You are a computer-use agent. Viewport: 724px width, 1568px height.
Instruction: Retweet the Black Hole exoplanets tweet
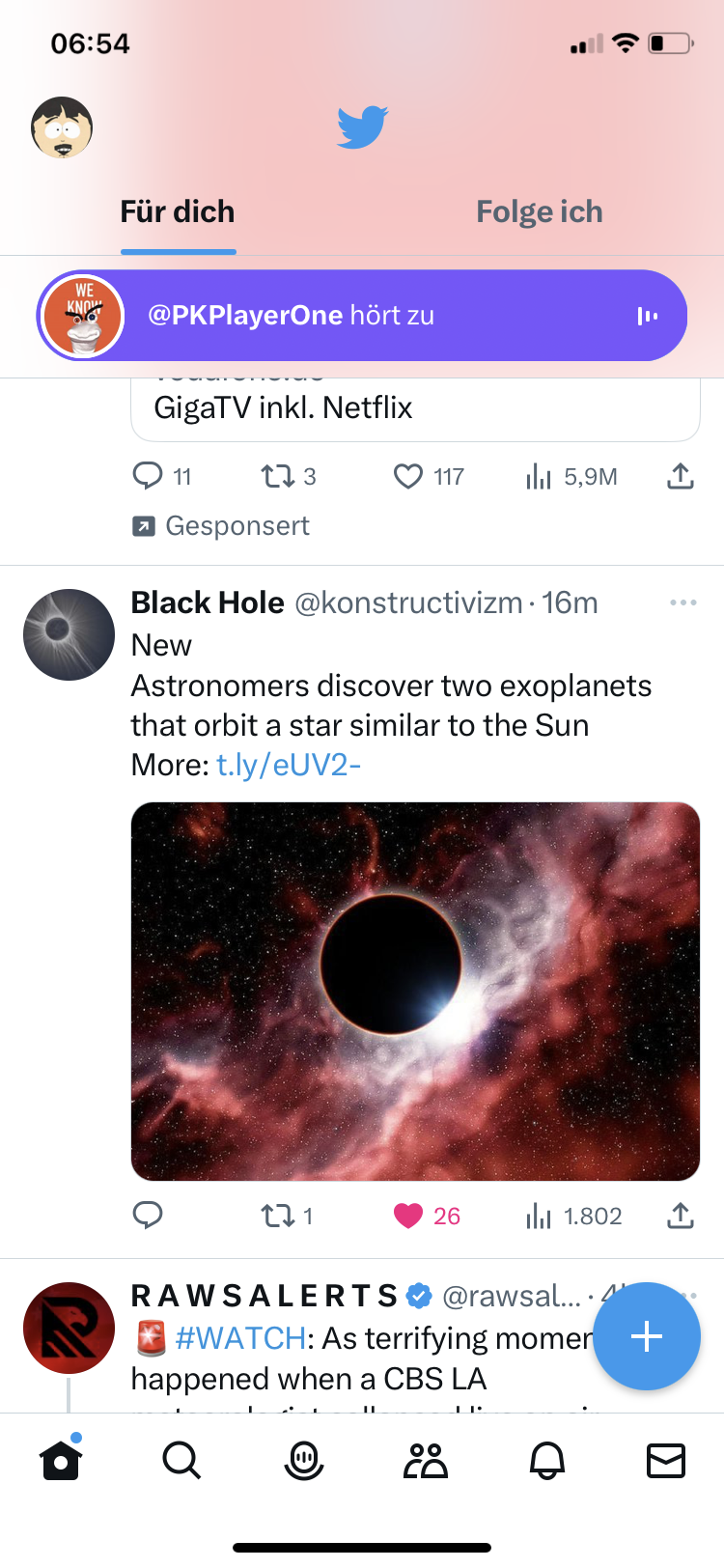(279, 1216)
